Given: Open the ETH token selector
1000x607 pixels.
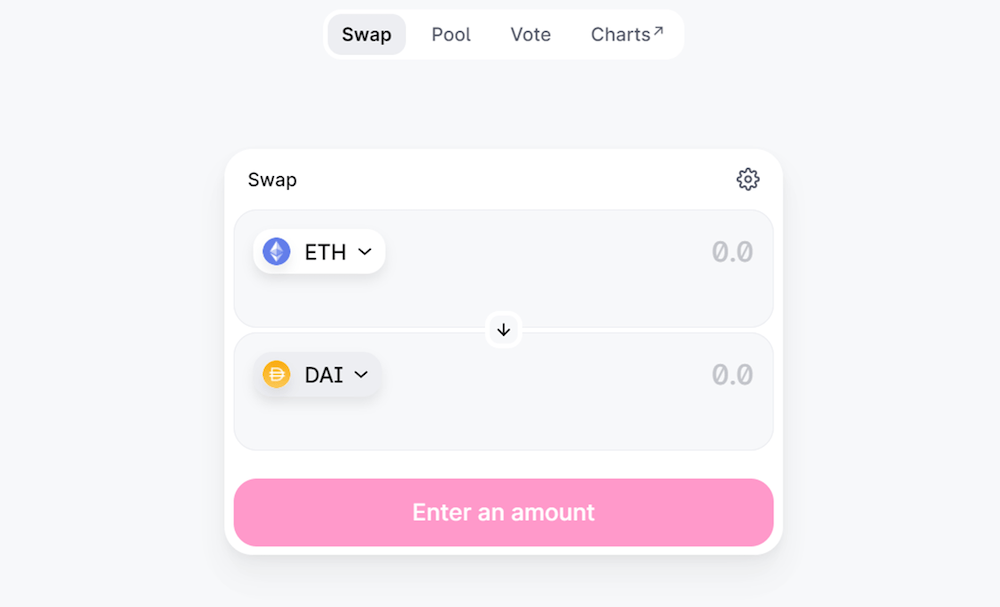Looking at the screenshot, I should [319, 252].
